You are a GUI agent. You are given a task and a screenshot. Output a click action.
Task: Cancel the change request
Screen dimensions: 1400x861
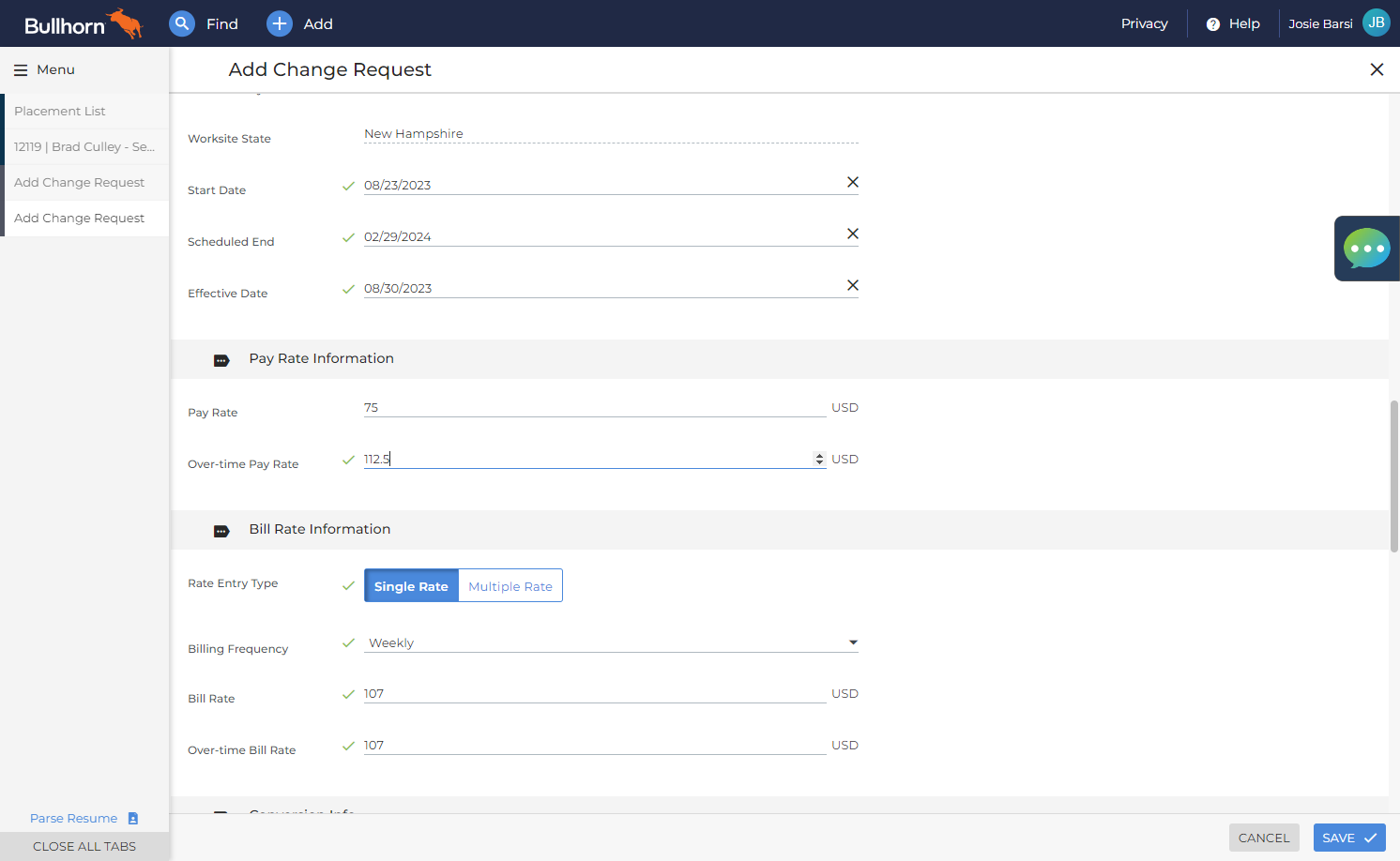coord(1264,838)
